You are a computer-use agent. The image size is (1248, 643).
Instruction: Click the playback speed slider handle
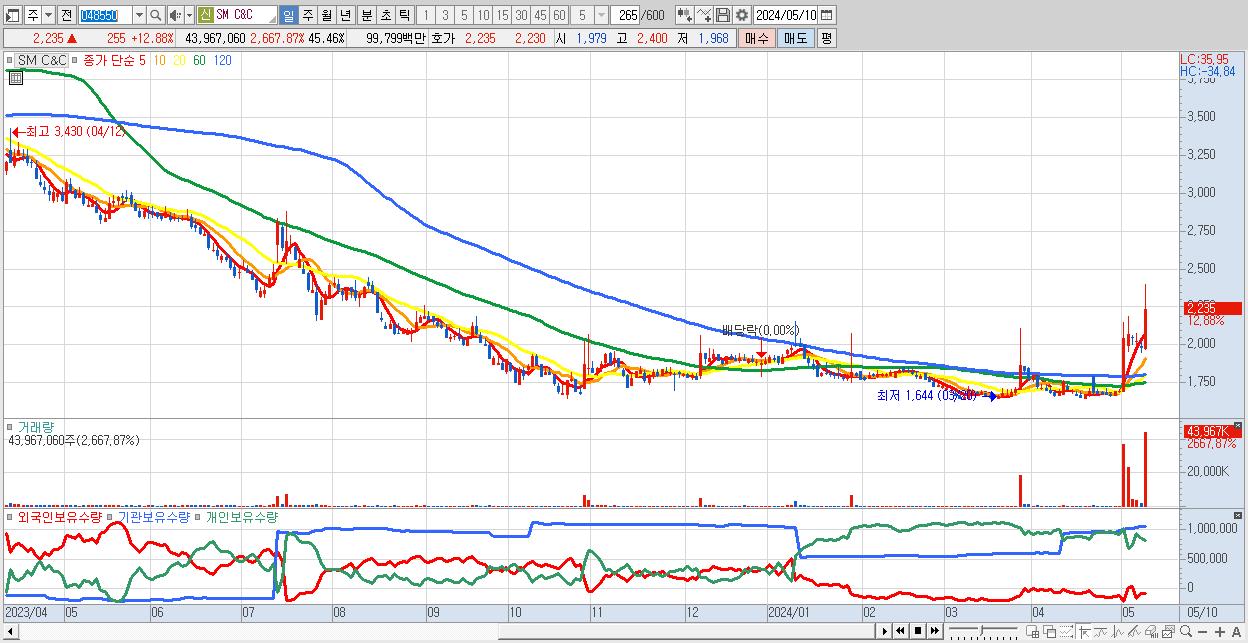point(981,630)
